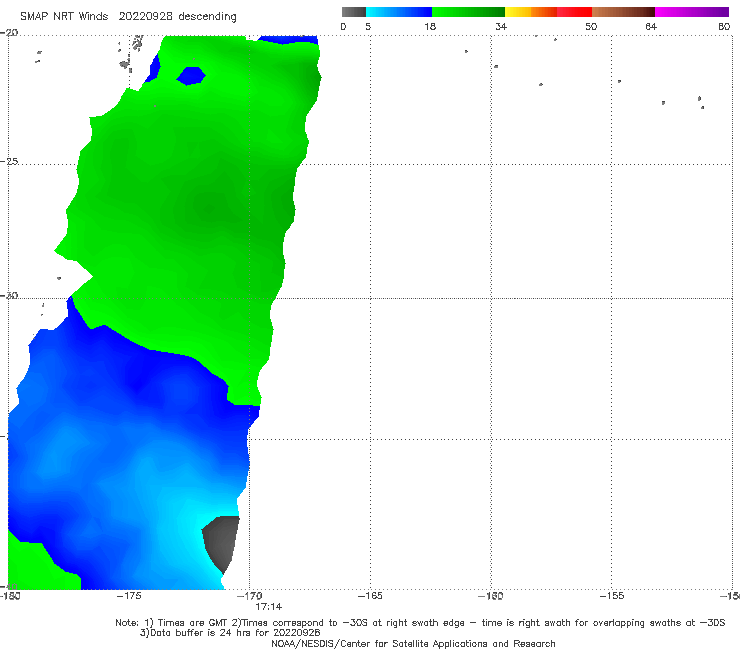740x650 pixels.
Task: Click the longitude label '-155'
Action: [612, 596]
